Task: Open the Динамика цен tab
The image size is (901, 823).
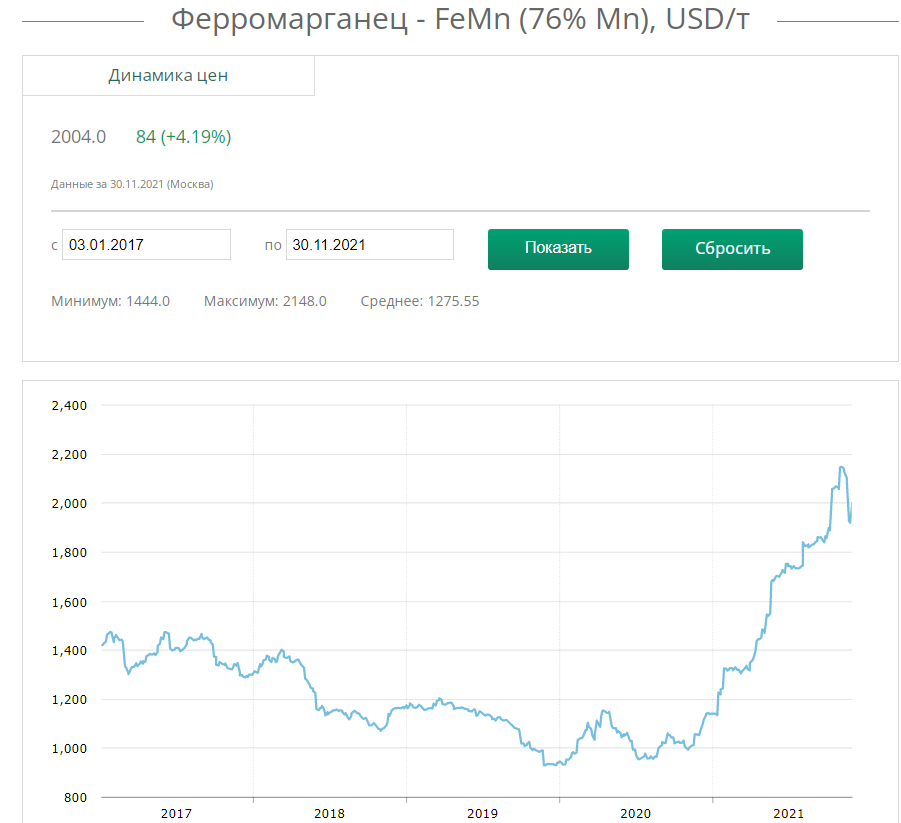Action: click(x=168, y=76)
